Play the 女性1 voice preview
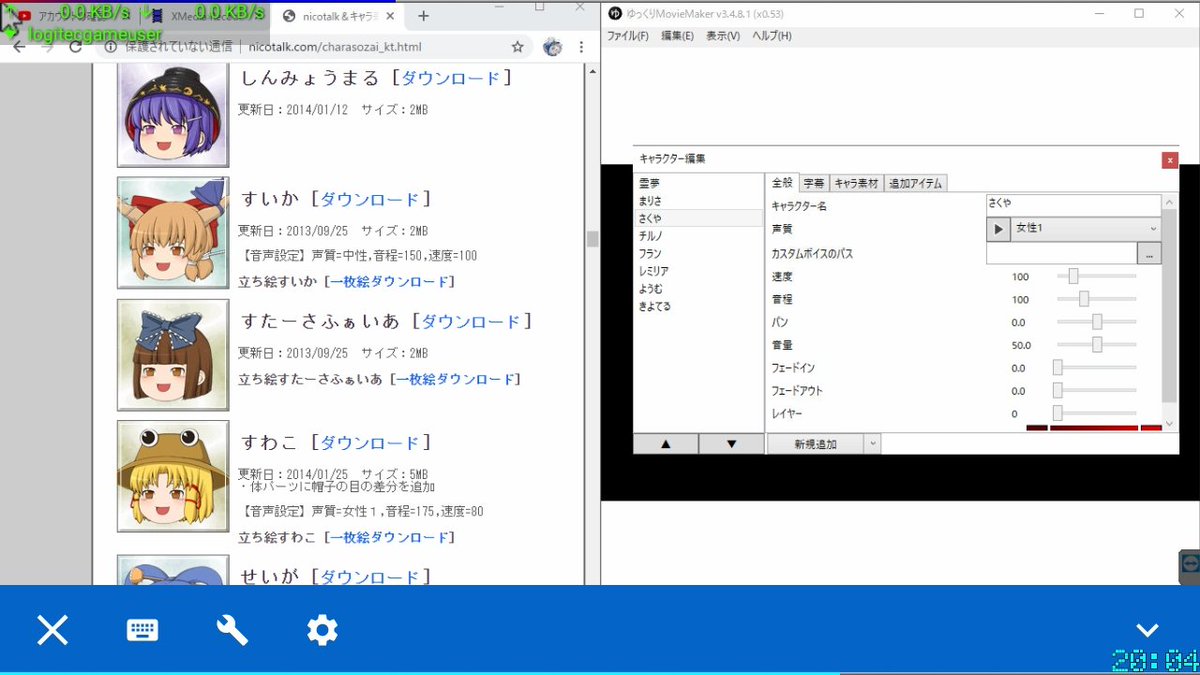 (997, 228)
